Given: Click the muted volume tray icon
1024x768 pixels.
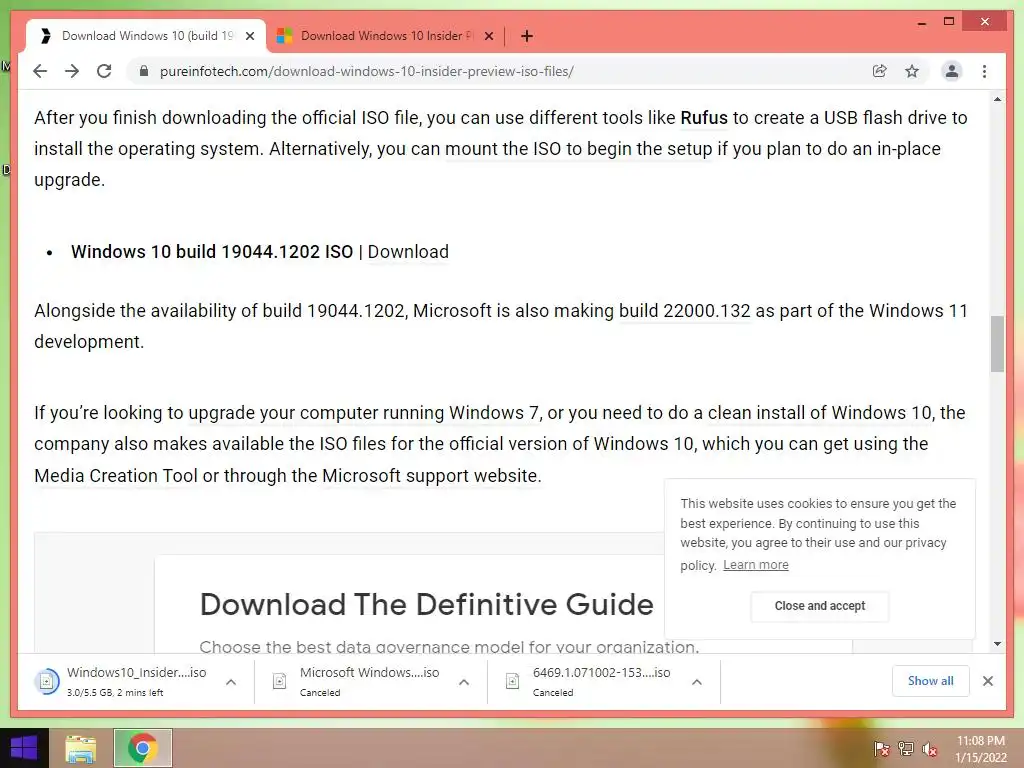Looking at the screenshot, I should pyautogui.click(x=930, y=749).
